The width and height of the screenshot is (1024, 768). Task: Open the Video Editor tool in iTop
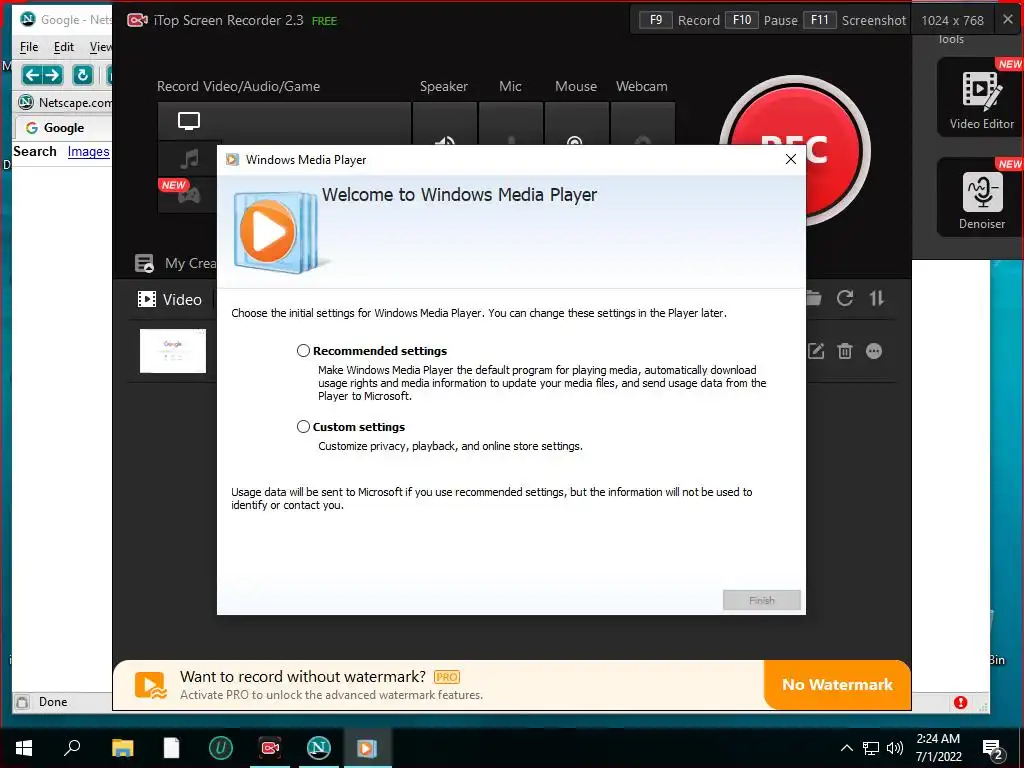click(x=981, y=98)
